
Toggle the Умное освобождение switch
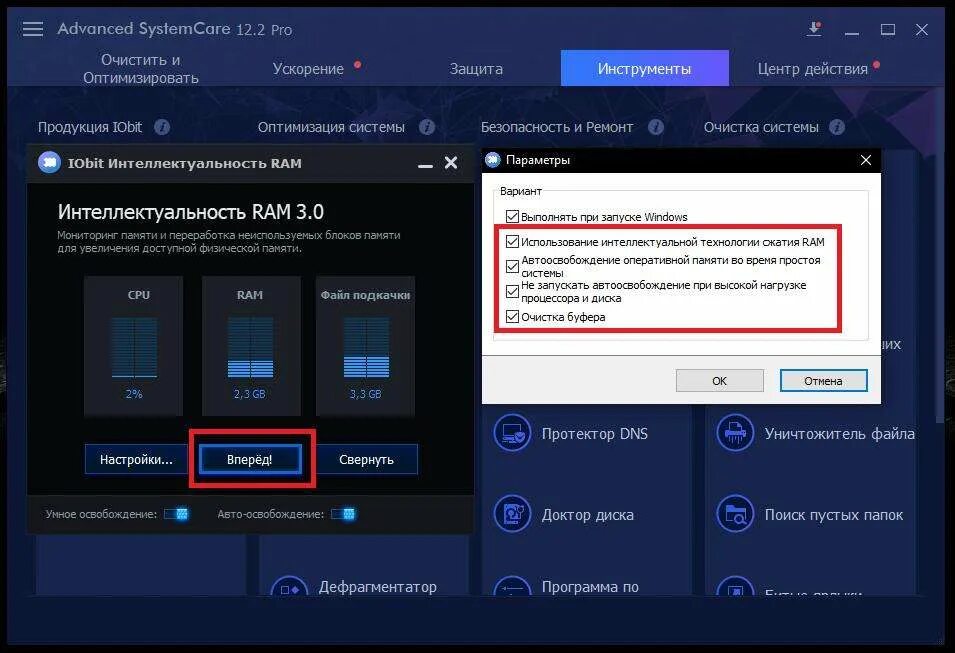(x=176, y=514)
